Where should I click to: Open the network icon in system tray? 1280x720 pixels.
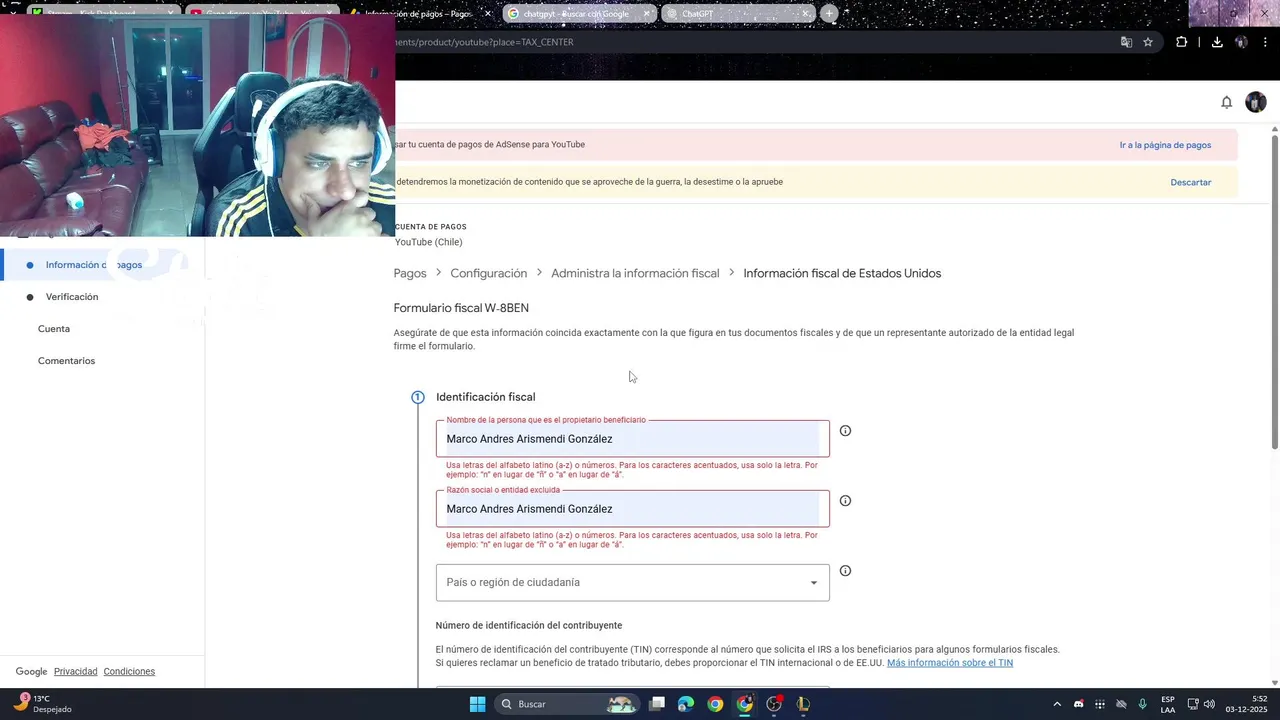tap(1193, 704)
